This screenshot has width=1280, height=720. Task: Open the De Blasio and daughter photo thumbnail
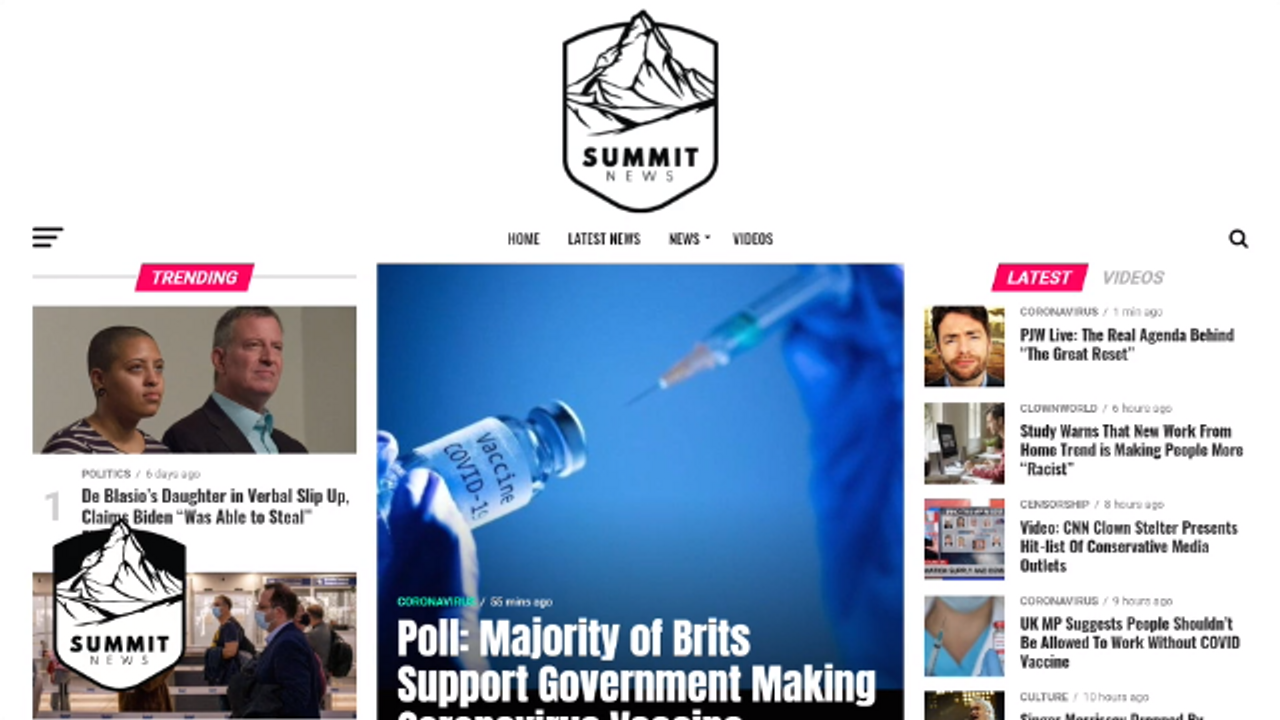tap(194, 380)
